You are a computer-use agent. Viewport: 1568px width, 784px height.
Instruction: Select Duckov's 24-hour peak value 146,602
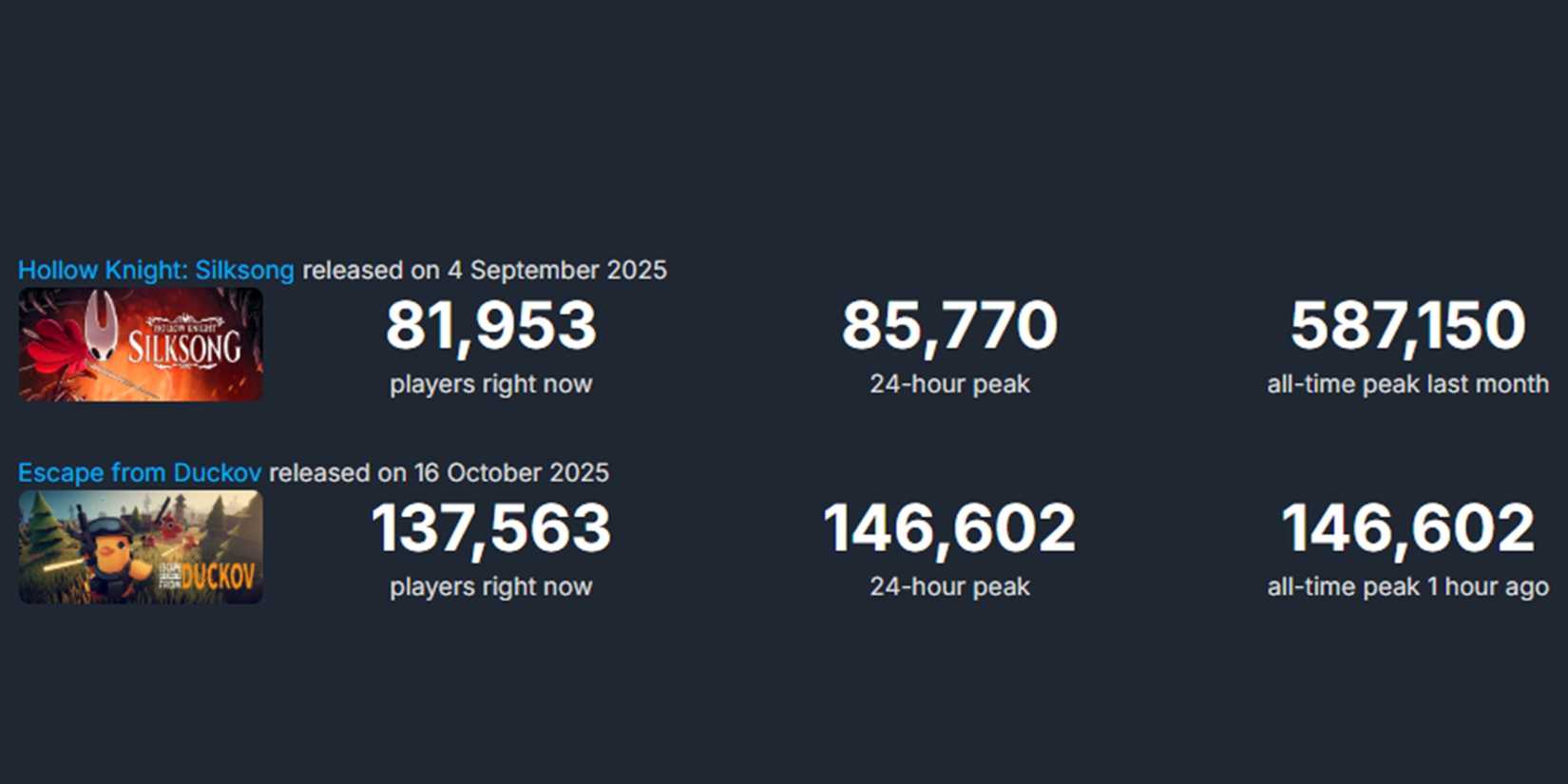949,528
